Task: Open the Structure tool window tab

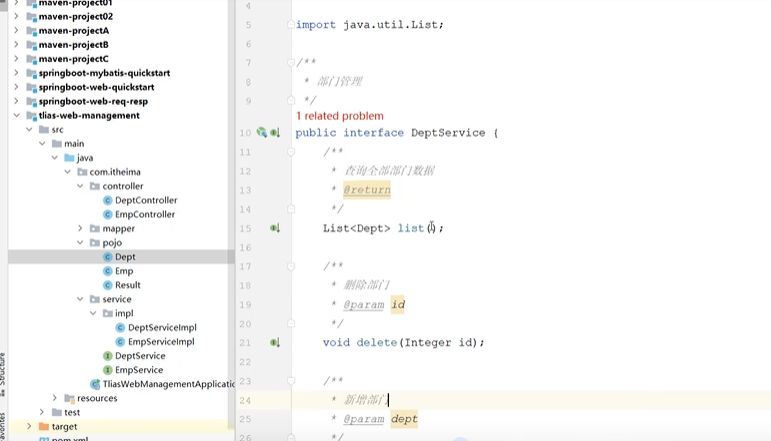Action: click(3, 374)
